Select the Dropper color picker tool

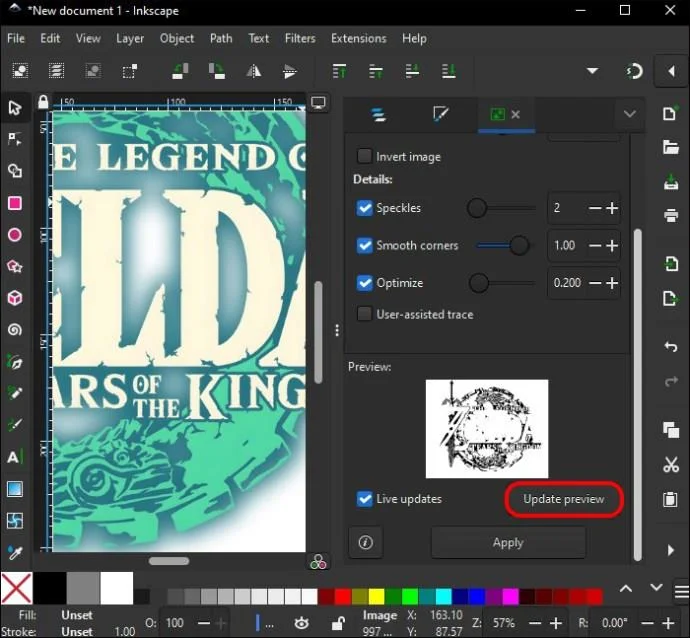[15, 552]
